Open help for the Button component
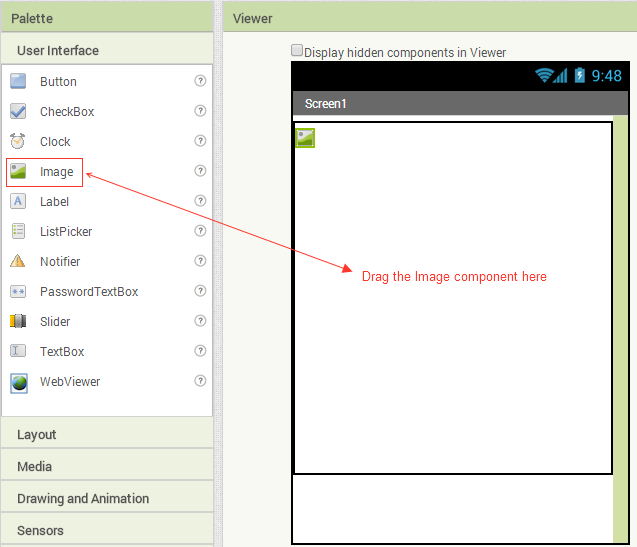The image size is (637, 547). coord(200,82)
